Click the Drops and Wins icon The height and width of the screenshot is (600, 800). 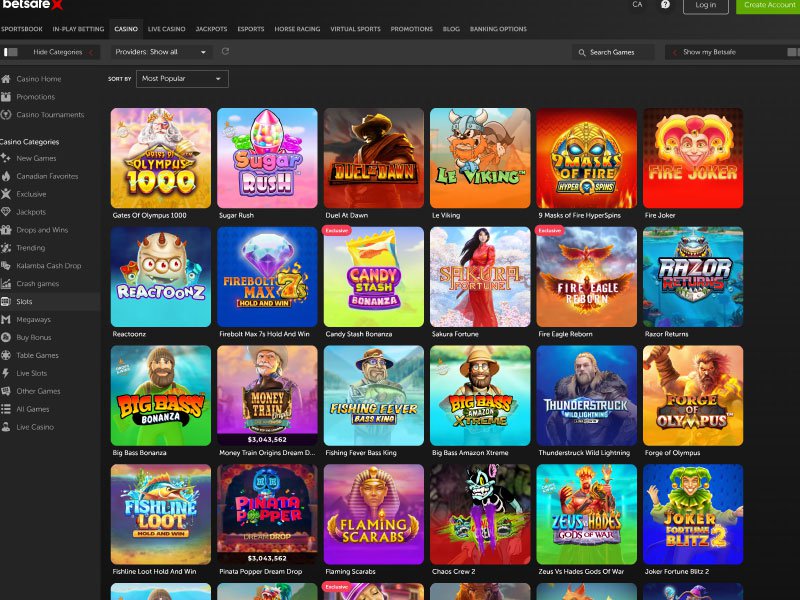tap(6, 230)
